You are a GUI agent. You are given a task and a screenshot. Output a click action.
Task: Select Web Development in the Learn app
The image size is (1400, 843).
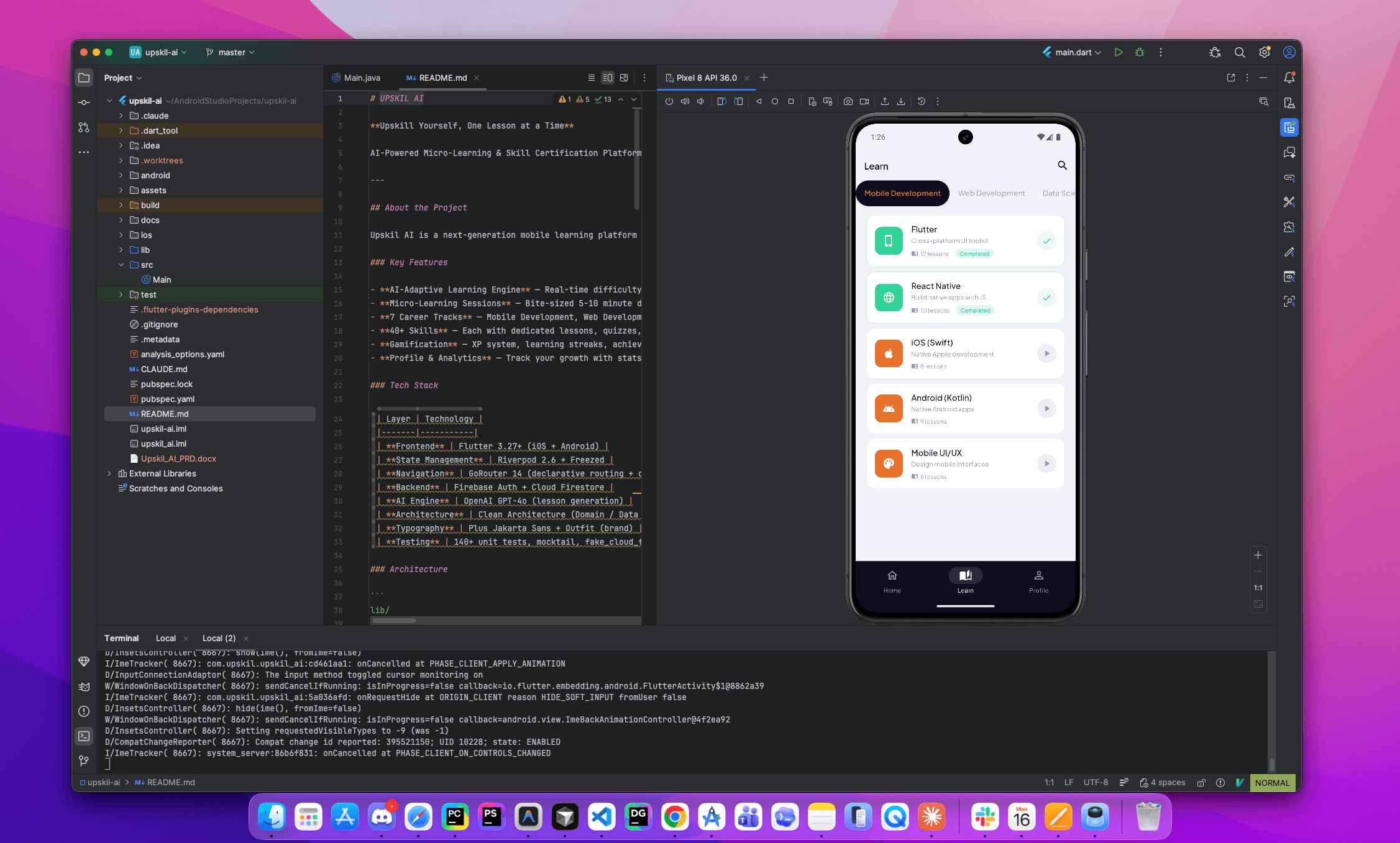pyautogui.click(x=991, y=193)
